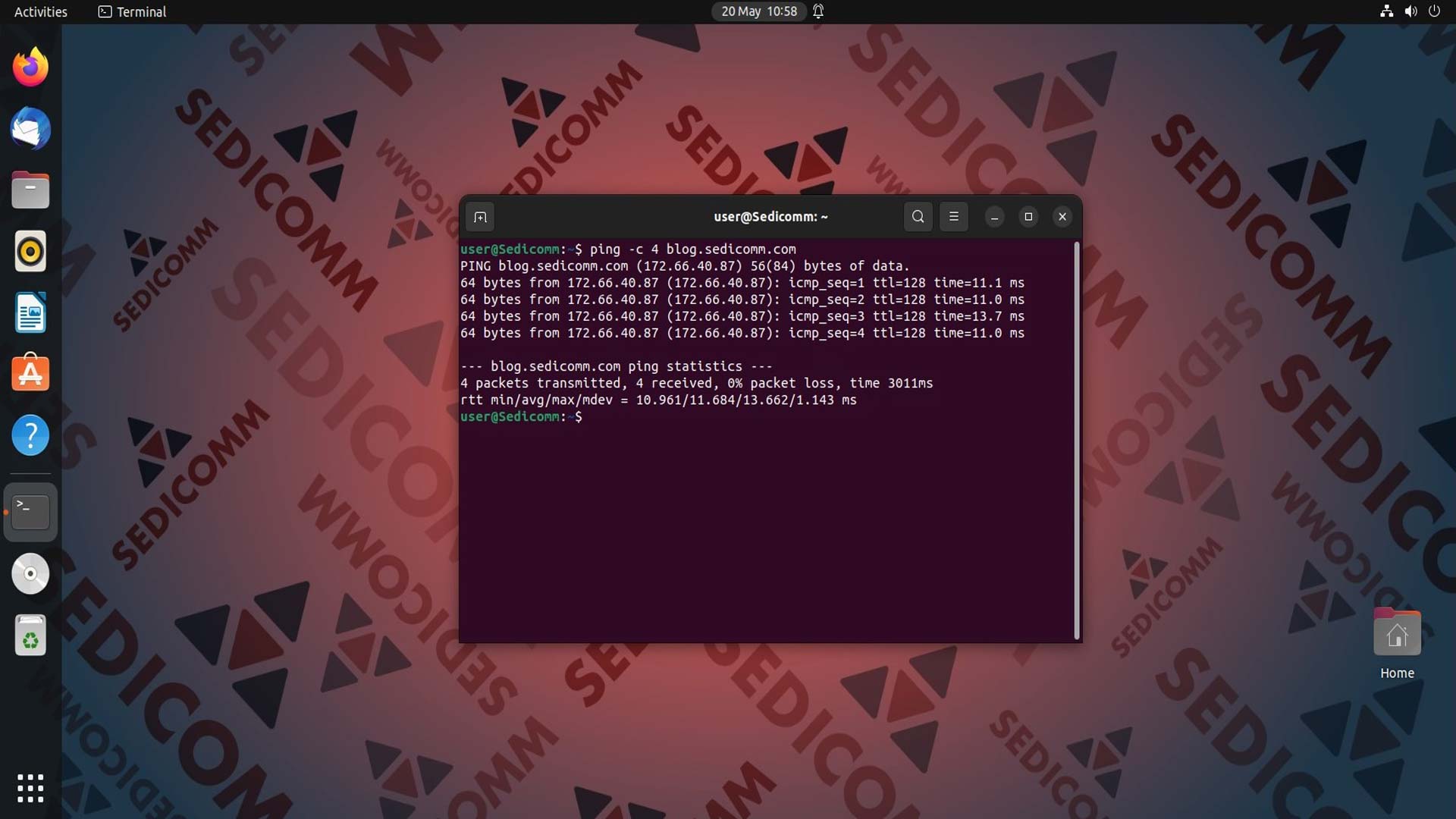The height and width of the screenshot is (819, 1456).
Task: Open Terminal app menu in top bar
Action: (x=132, y=11)
